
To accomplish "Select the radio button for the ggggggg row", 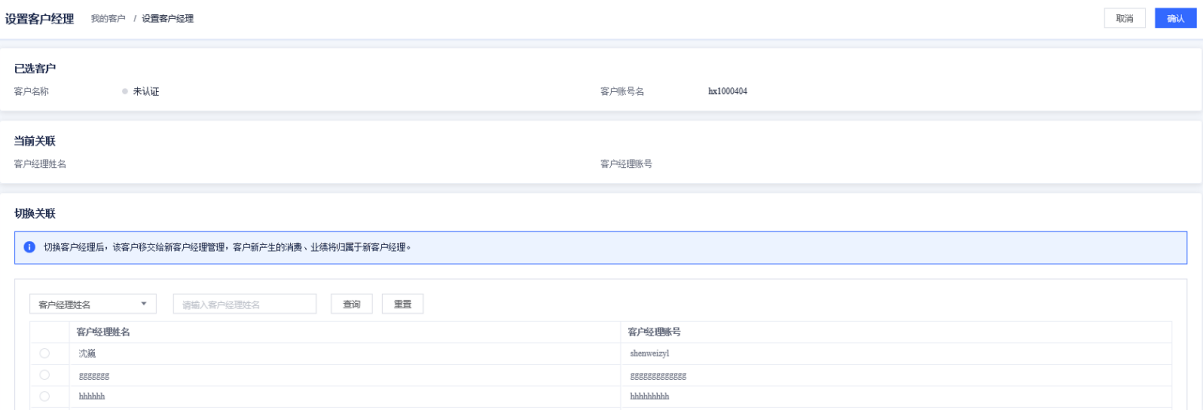I will point(45,375).
